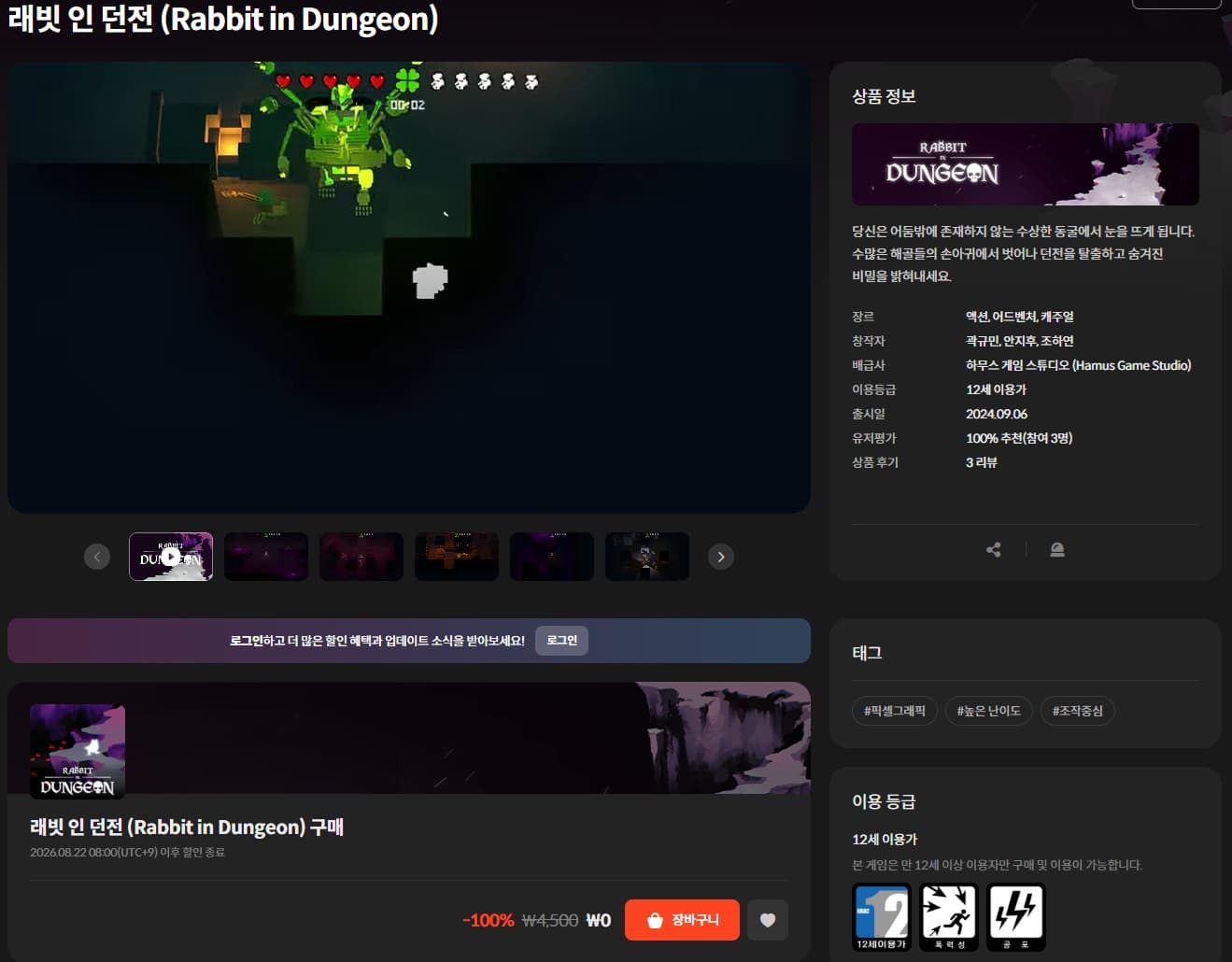Click the game description starting "당신은 어둠밖에"
The height and width of the screenshot is (962, 1232).
tap(1024, 254)
